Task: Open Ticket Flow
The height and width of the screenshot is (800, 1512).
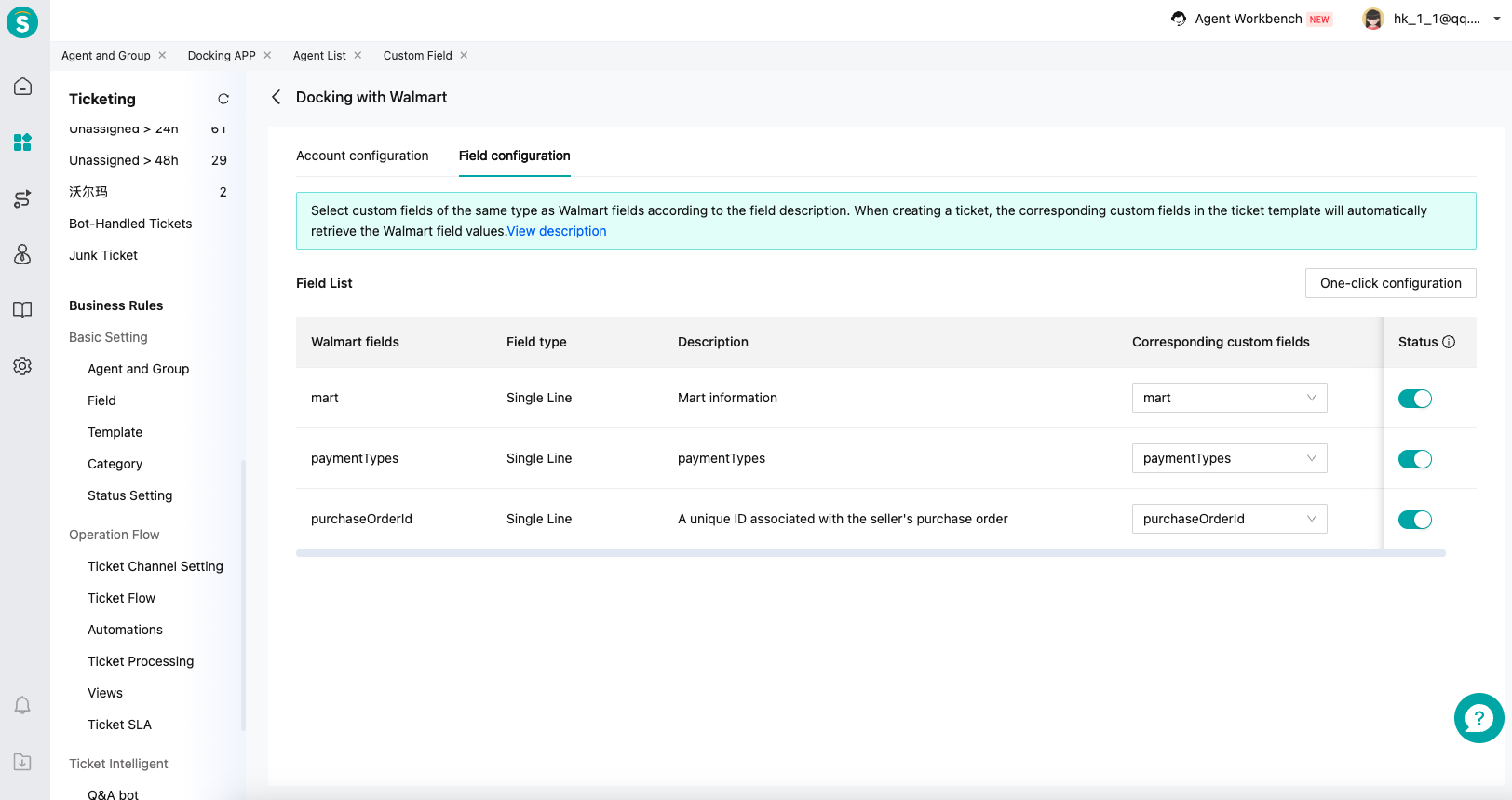Action: [122, 598]
